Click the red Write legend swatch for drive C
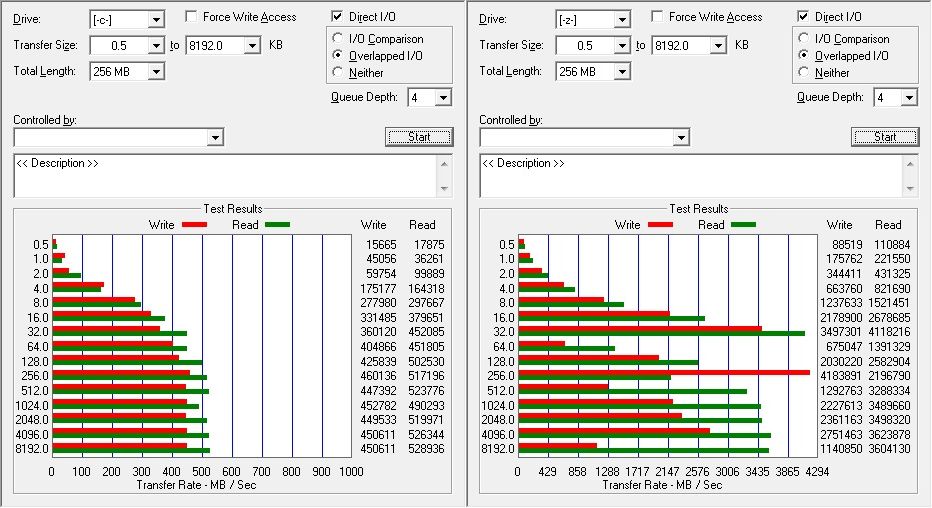932x508 pixels. [193, 225]
